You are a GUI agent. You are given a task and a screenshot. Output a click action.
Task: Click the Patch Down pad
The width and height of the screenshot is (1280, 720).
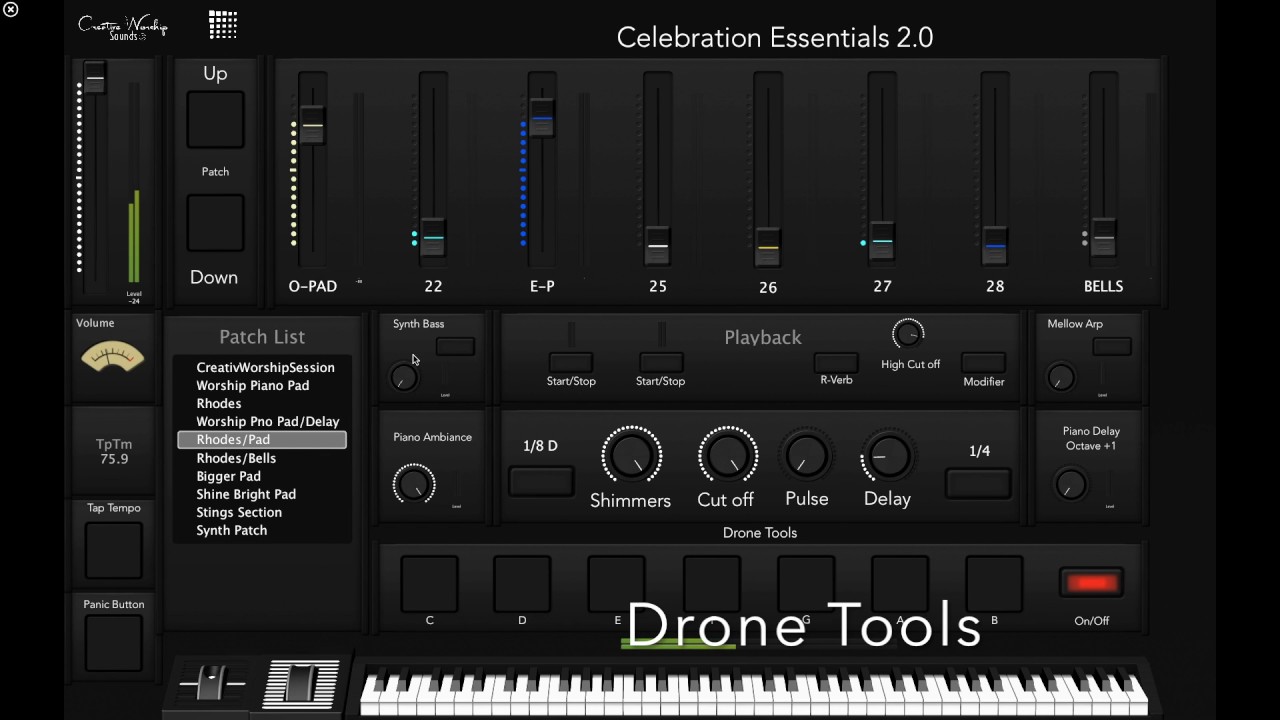tap(215, 223)
